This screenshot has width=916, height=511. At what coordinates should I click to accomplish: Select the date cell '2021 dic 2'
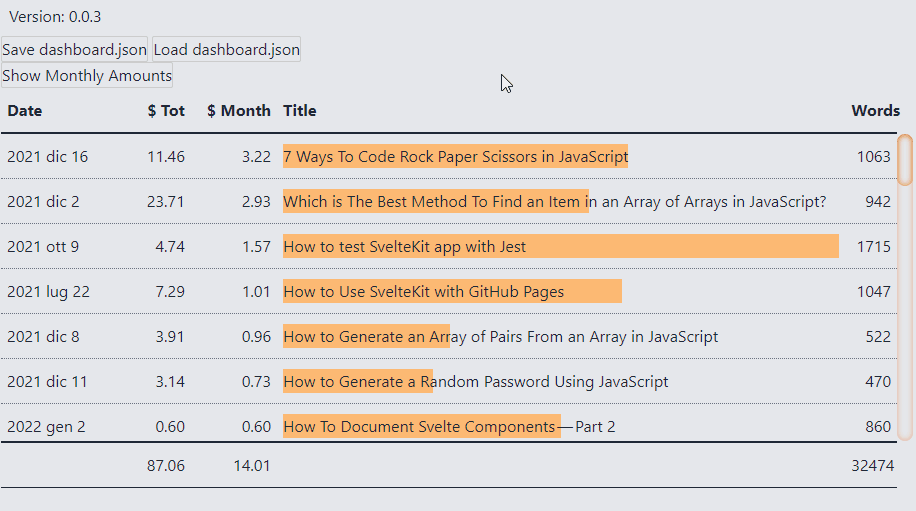pyautogui.click(x=43, y=201)
